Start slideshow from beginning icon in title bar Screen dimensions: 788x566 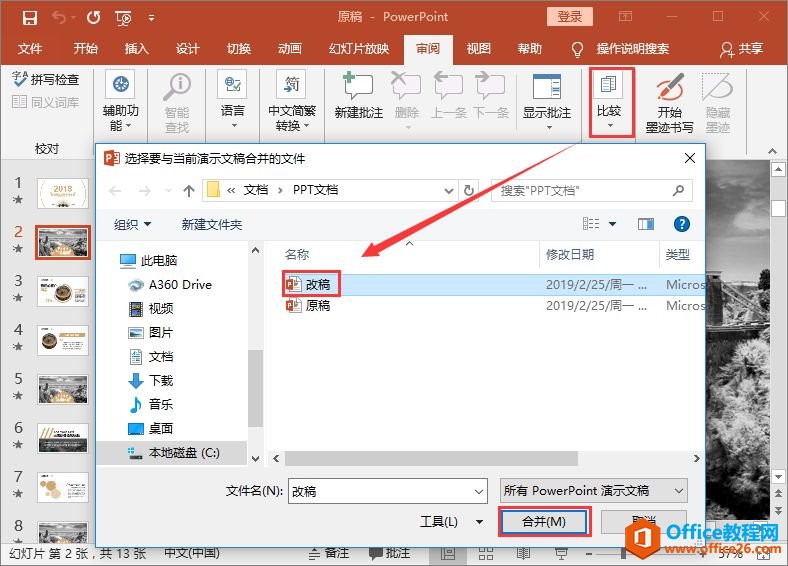click(123, 18)
